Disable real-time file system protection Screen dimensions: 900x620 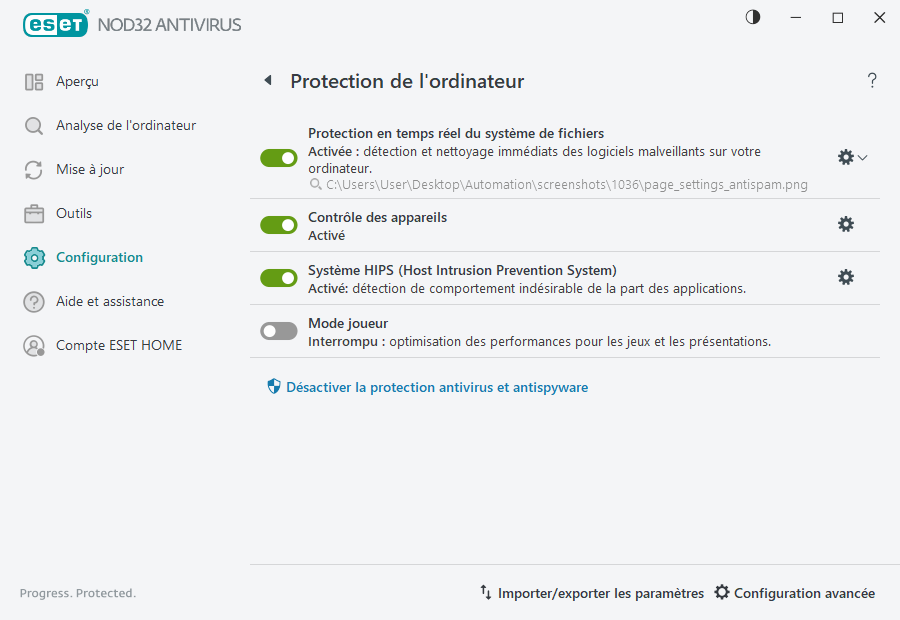click(x=278, y=157)
